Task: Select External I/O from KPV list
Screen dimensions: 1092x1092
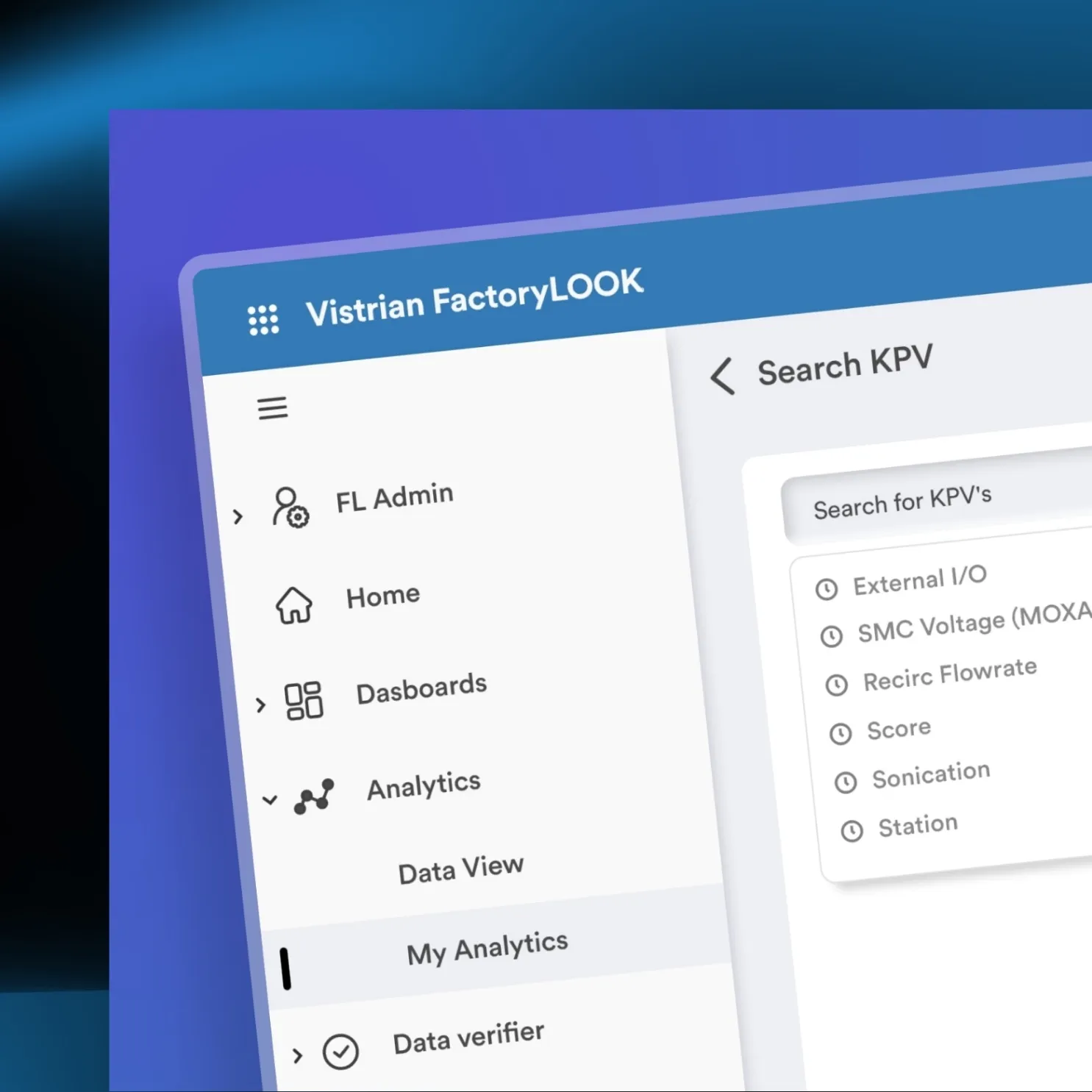Action: tap(919, 580)
